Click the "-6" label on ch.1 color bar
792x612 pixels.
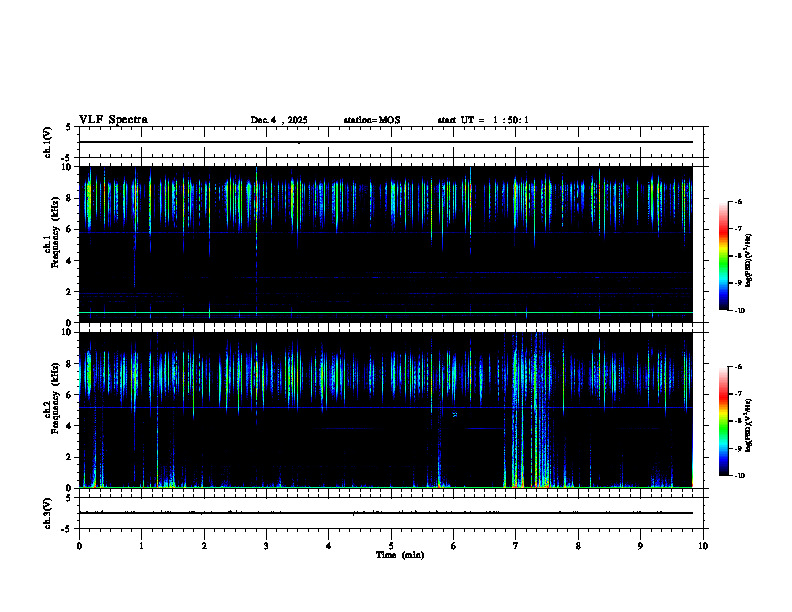[738, 201]
